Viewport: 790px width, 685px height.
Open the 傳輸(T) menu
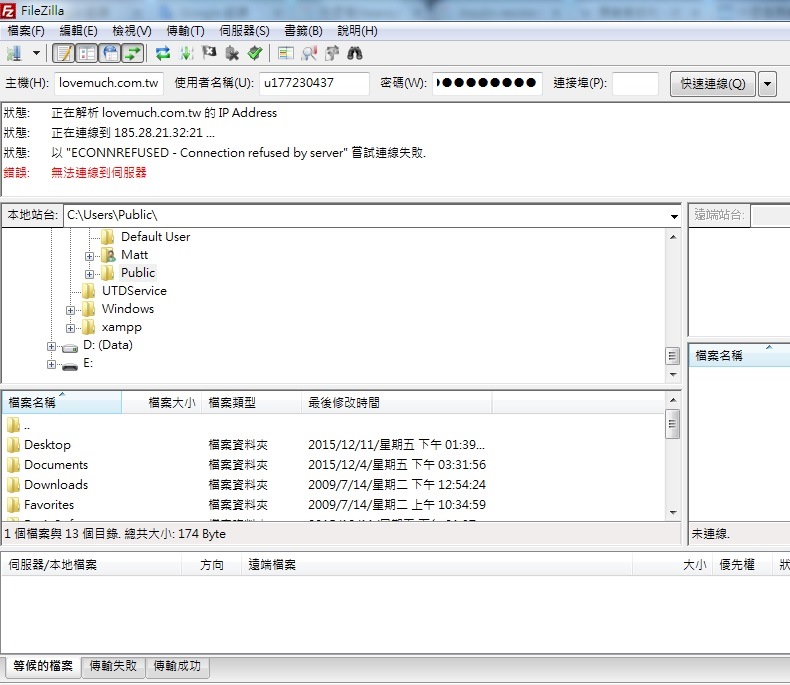[x=185, y=31]
